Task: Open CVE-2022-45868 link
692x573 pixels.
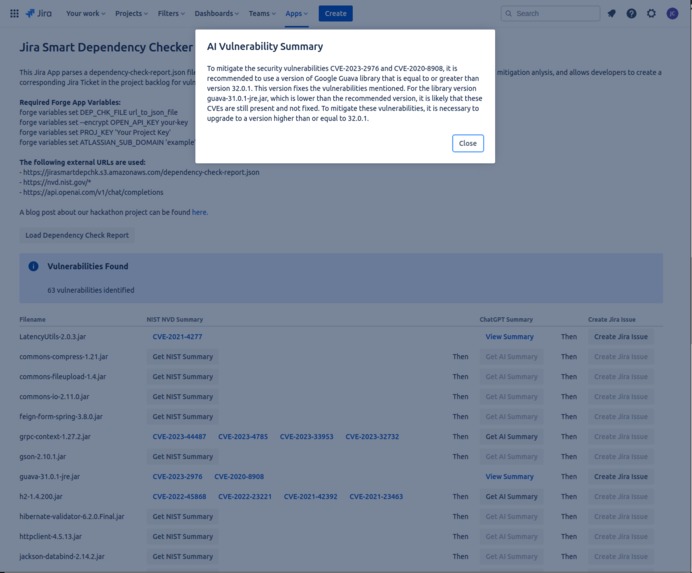Action: (x=179, y=497)
